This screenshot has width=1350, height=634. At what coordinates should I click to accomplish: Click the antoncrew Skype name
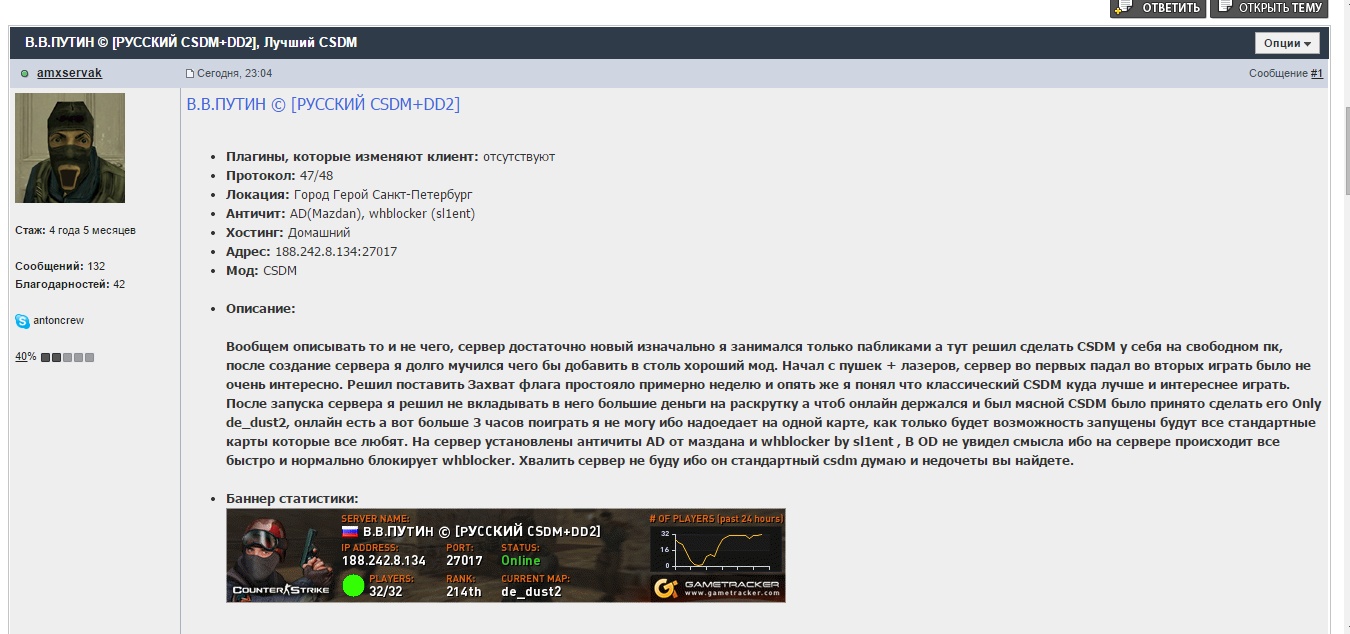click(x=61, y=321)
